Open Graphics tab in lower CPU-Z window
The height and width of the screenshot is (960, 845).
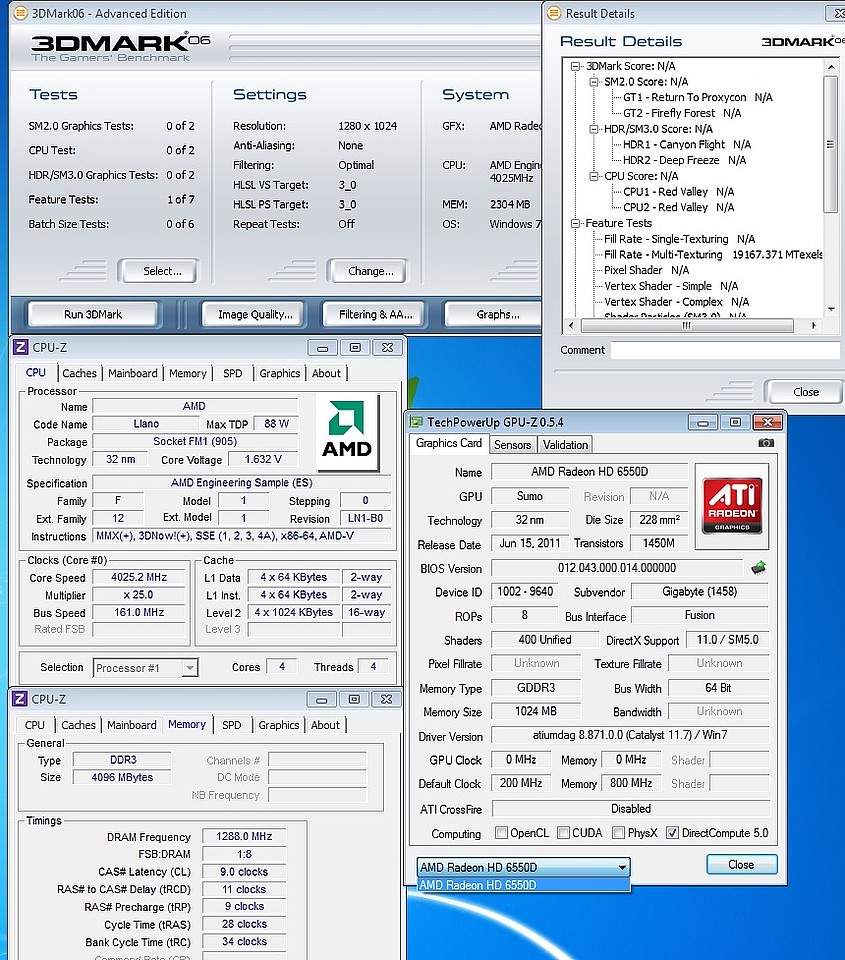[279, 725]
